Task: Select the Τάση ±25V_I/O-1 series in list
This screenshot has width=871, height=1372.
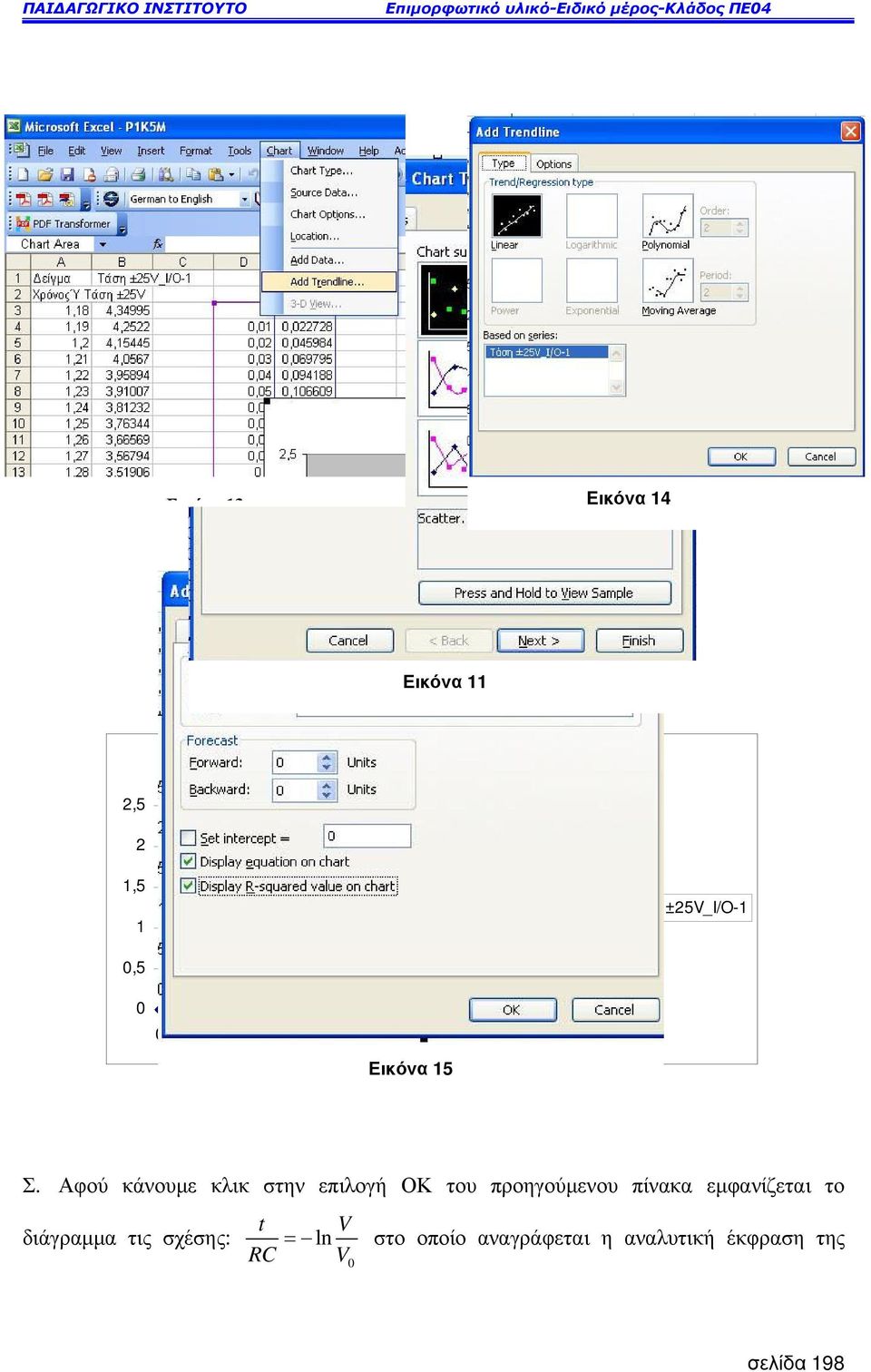Action: pos(547,352)
